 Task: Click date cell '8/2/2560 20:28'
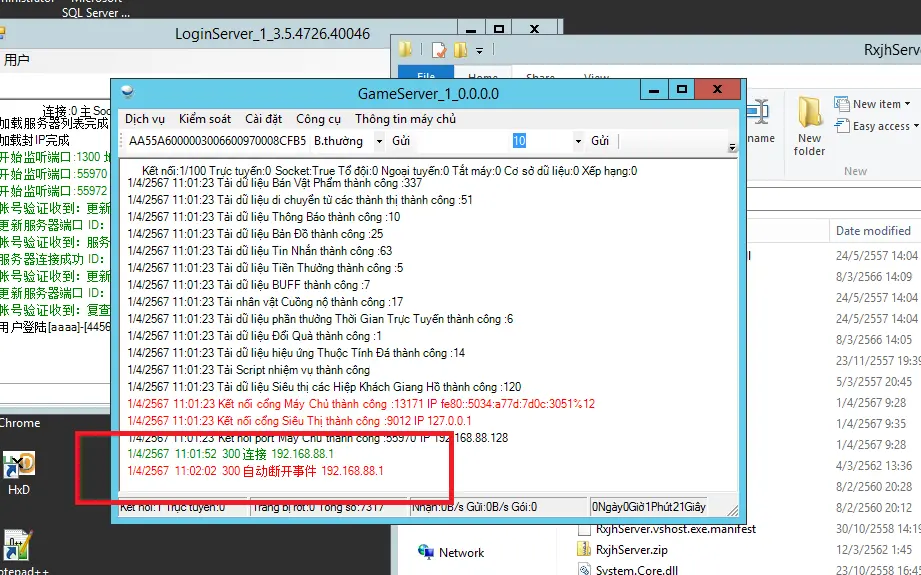pos(874,487)
